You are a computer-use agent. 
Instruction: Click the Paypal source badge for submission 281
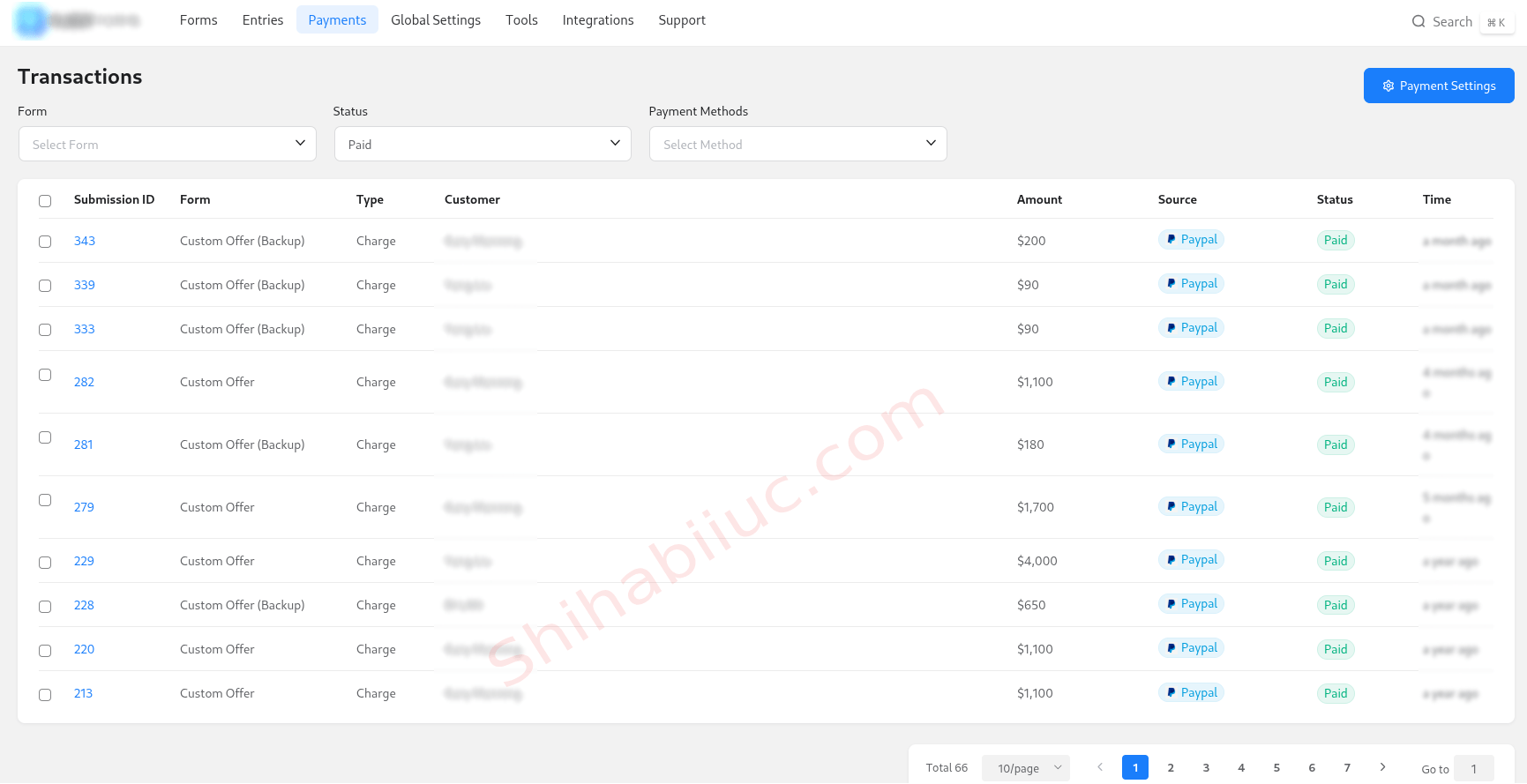[x=1191, y=444]
